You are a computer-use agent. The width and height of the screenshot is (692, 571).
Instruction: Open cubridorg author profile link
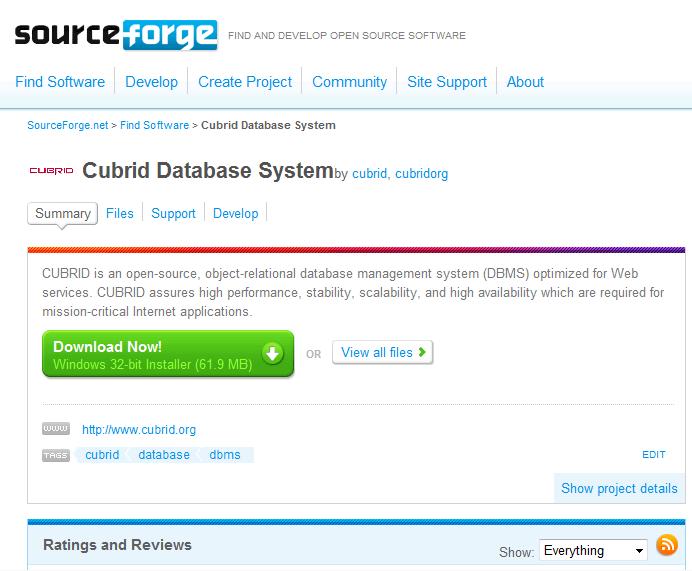421,173
